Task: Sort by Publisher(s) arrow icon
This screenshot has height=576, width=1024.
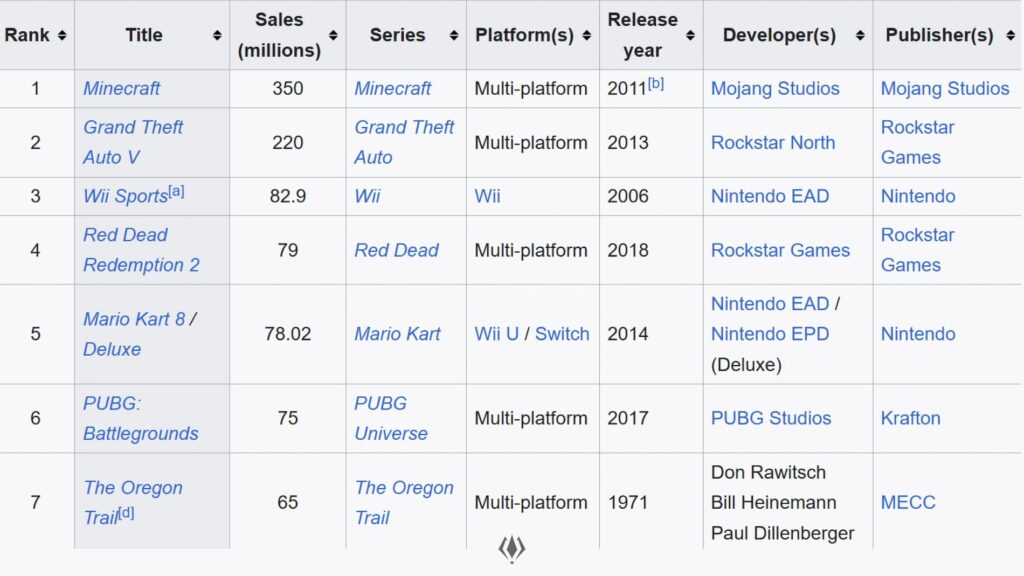Action: tap(1008, 35)
